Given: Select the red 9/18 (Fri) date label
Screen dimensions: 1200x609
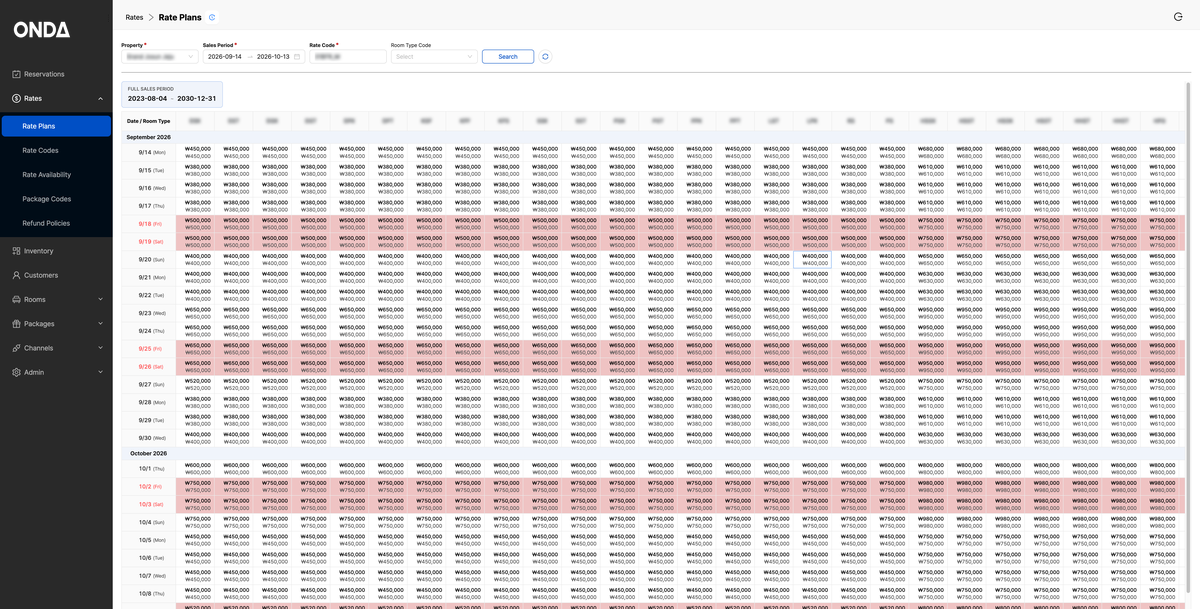Looking at the screenshot, I should tap(152, 224).
